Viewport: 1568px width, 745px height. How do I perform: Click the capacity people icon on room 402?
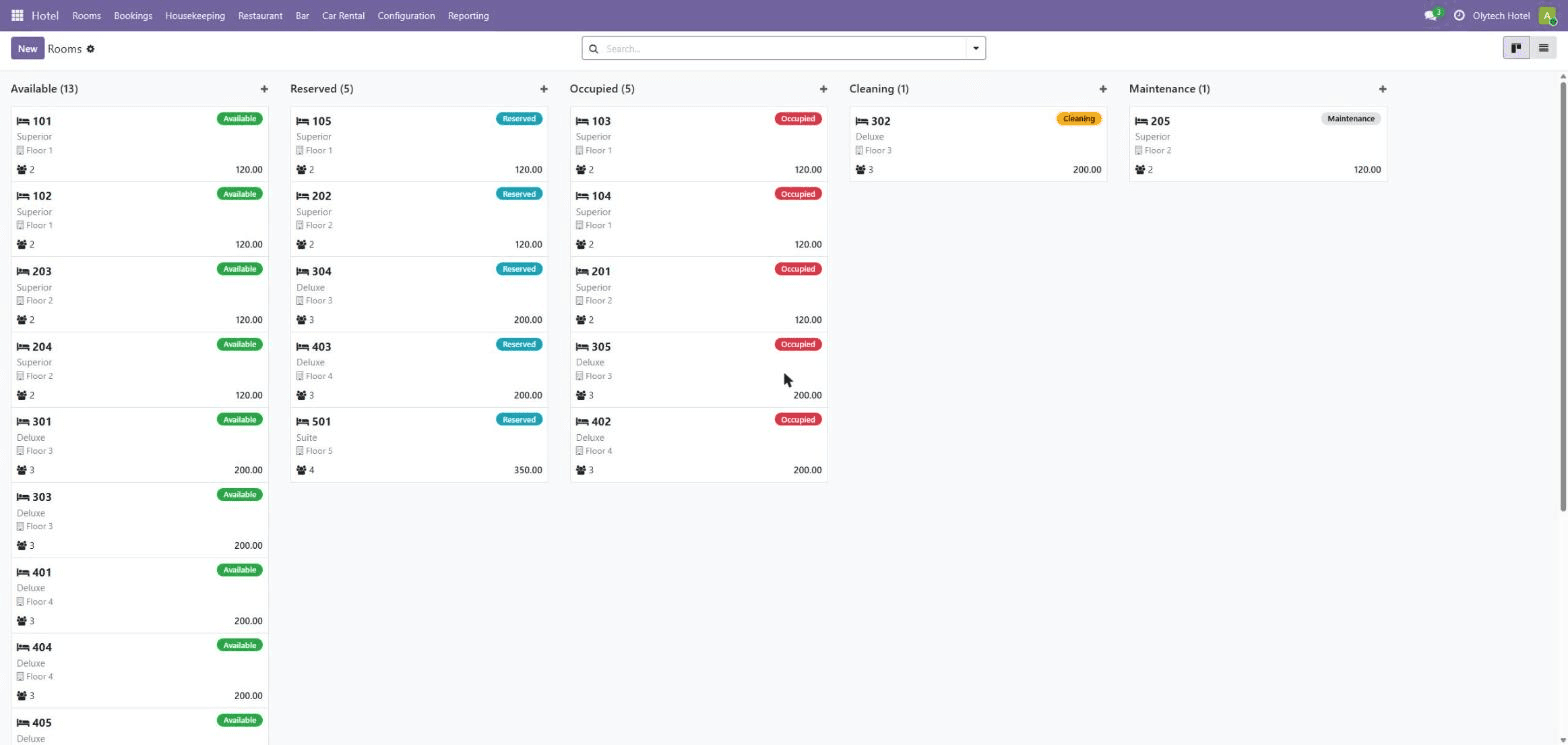click(581, 471)
